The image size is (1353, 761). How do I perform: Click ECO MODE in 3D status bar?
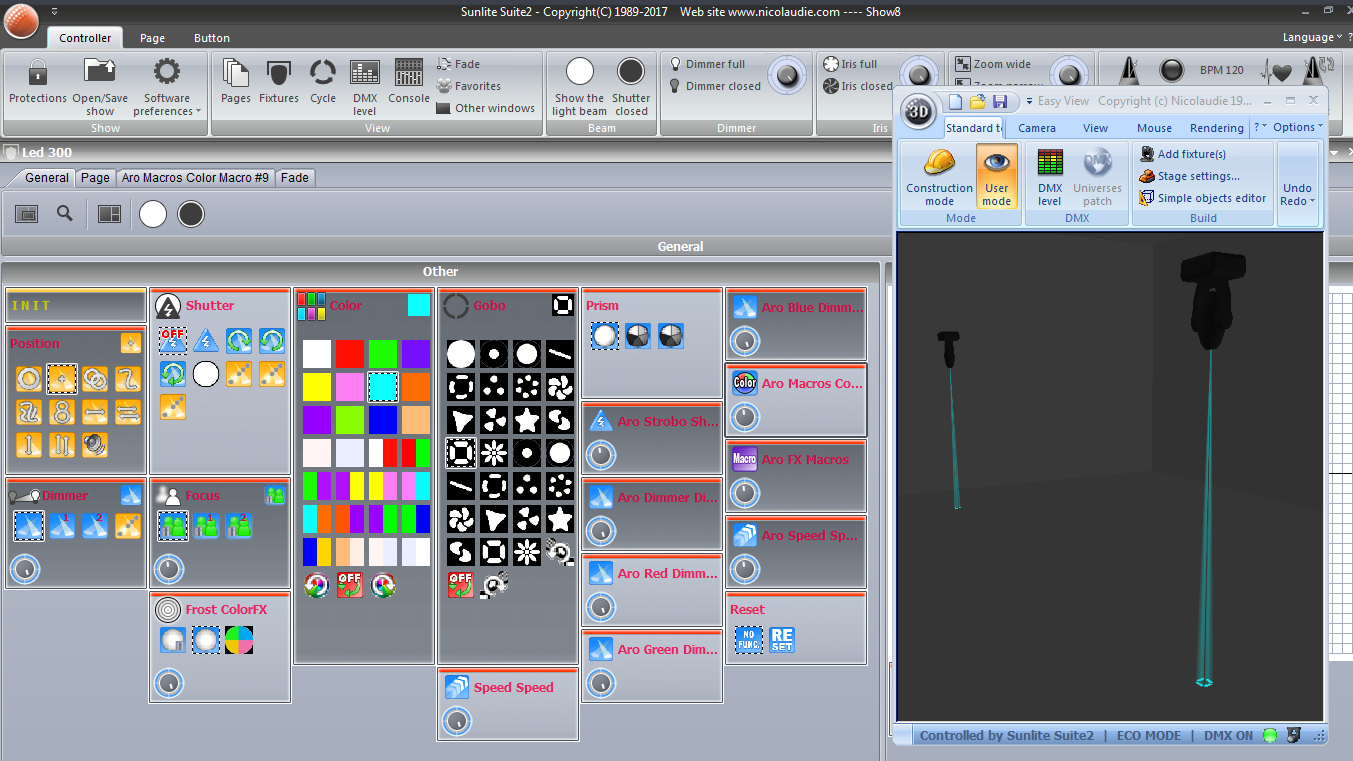click(1149, 736)
